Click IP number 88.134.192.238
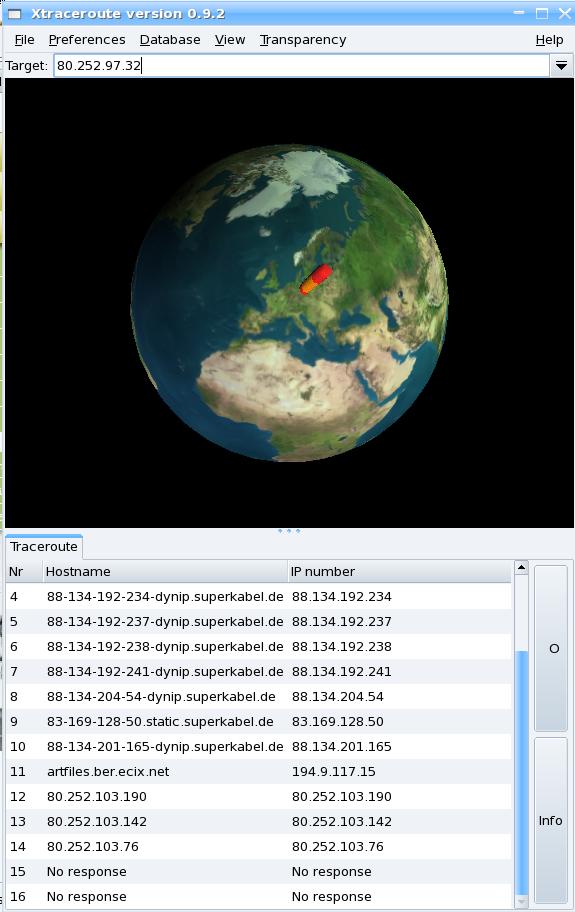575x912 pixels. pos(342,647)
